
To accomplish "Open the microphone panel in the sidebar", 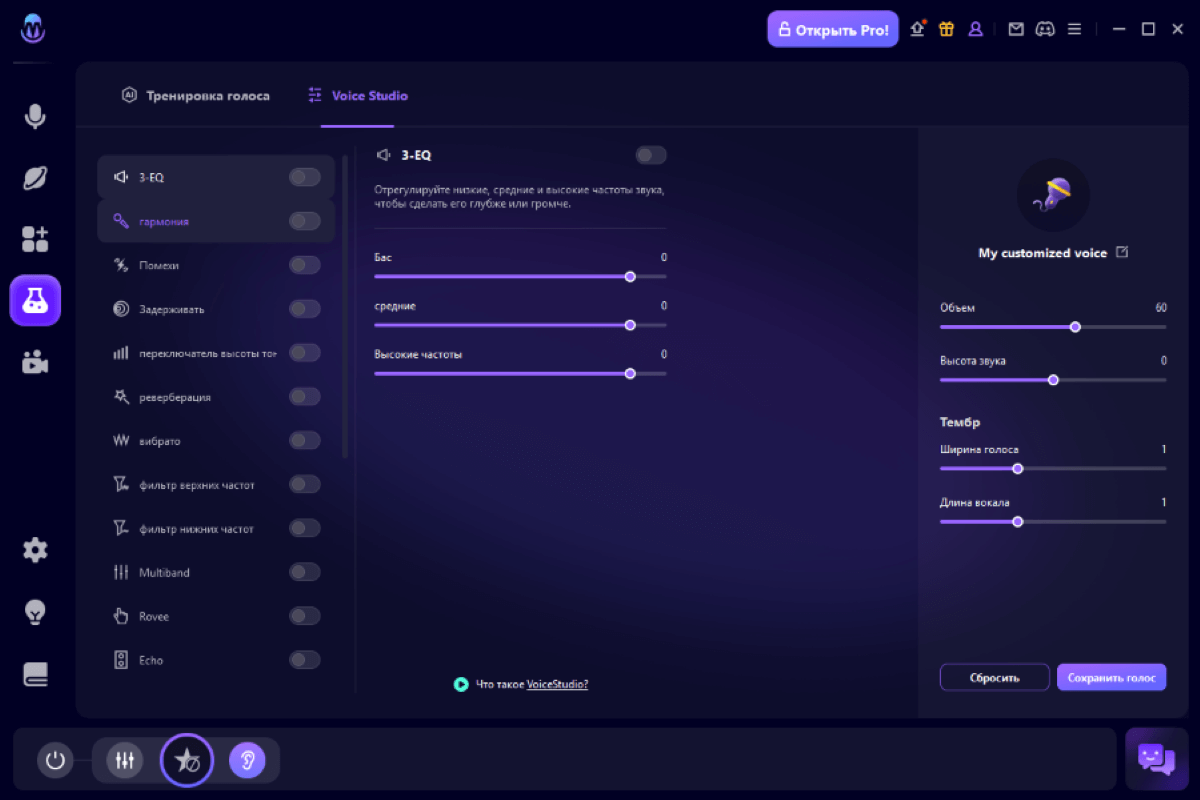I will coord(34,116).
